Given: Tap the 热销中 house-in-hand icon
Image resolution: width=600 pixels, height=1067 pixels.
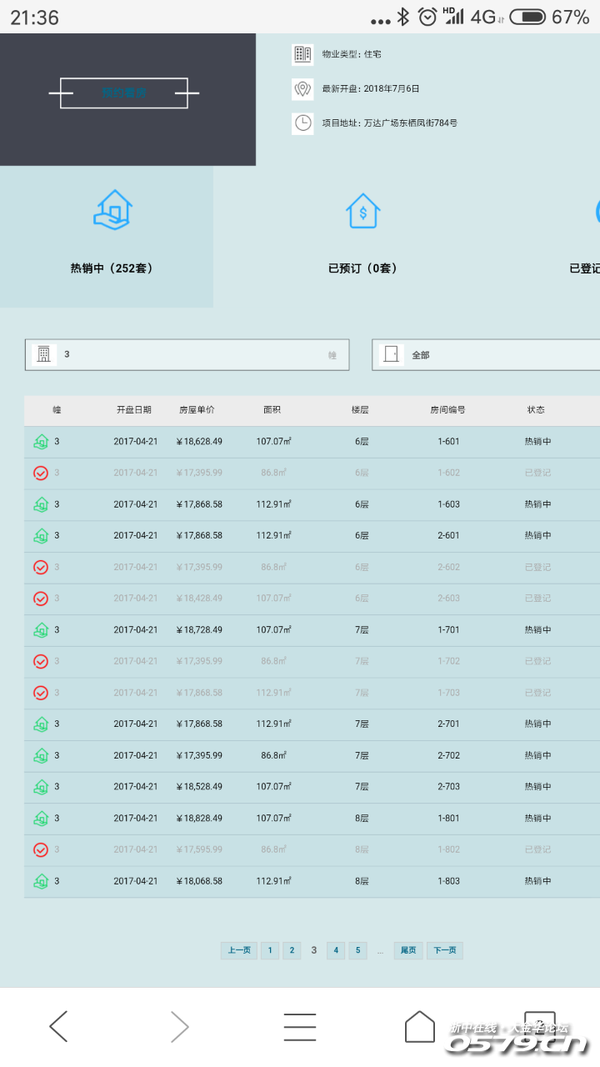Looking at the screenshot, I should click(112, 210).
